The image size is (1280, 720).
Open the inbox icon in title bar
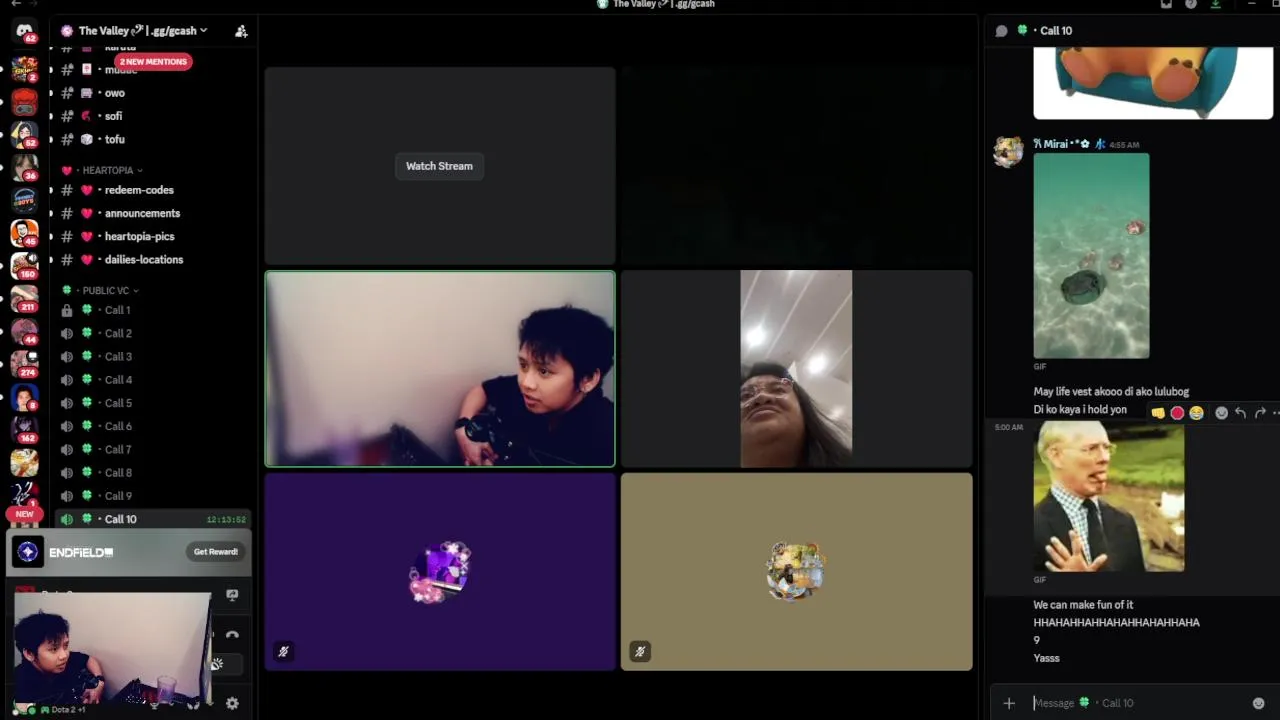(x=1166, y=4)
